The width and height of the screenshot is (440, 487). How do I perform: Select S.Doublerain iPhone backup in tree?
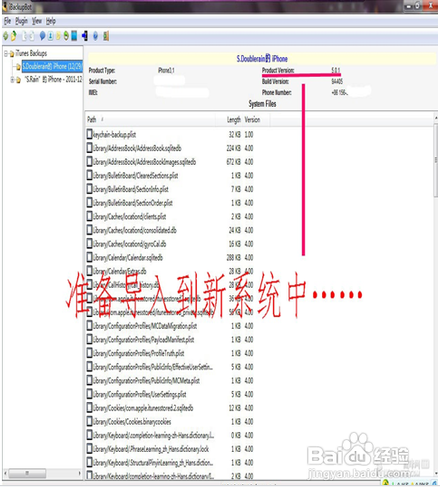[52, 66]
